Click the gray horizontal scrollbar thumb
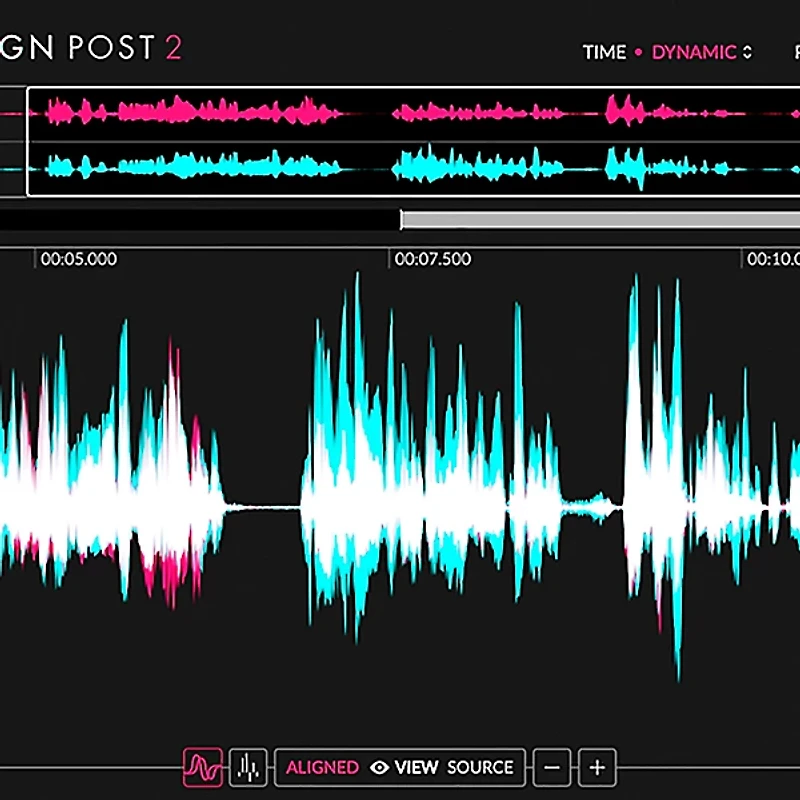The height and width of the screenshot is (800, 800). [600, 219]
